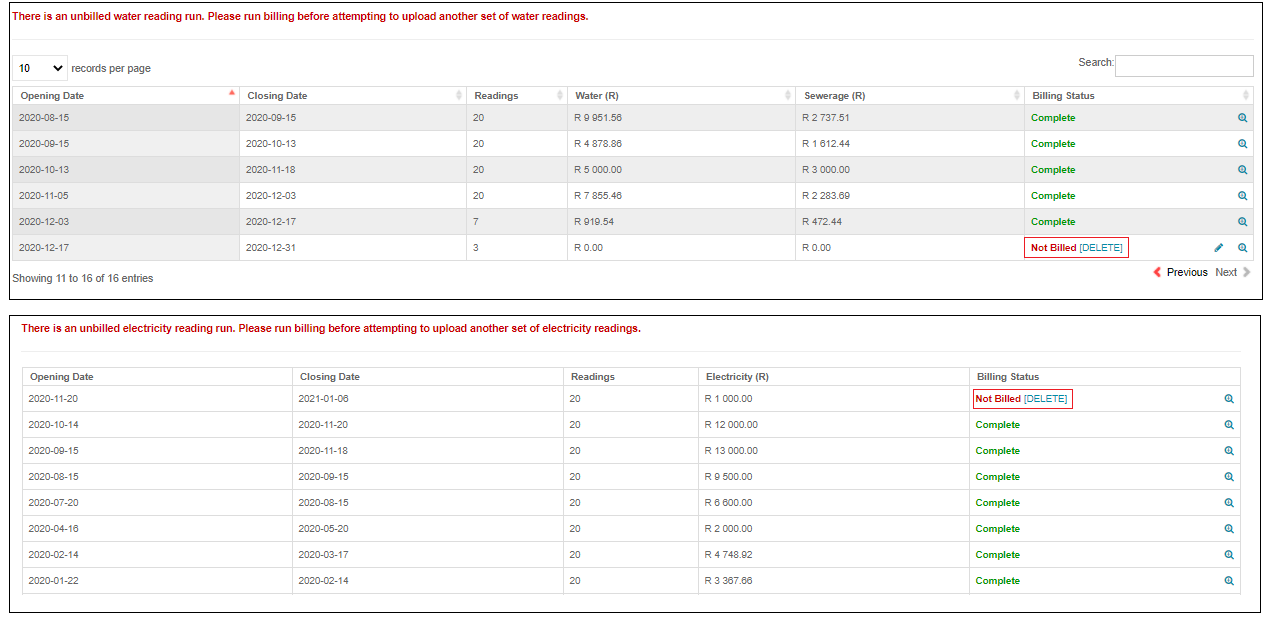Viewport: 1278px width, 623px height.
Task: Click Complete status for water run 2020-08-15
Action: (1053, 118)
